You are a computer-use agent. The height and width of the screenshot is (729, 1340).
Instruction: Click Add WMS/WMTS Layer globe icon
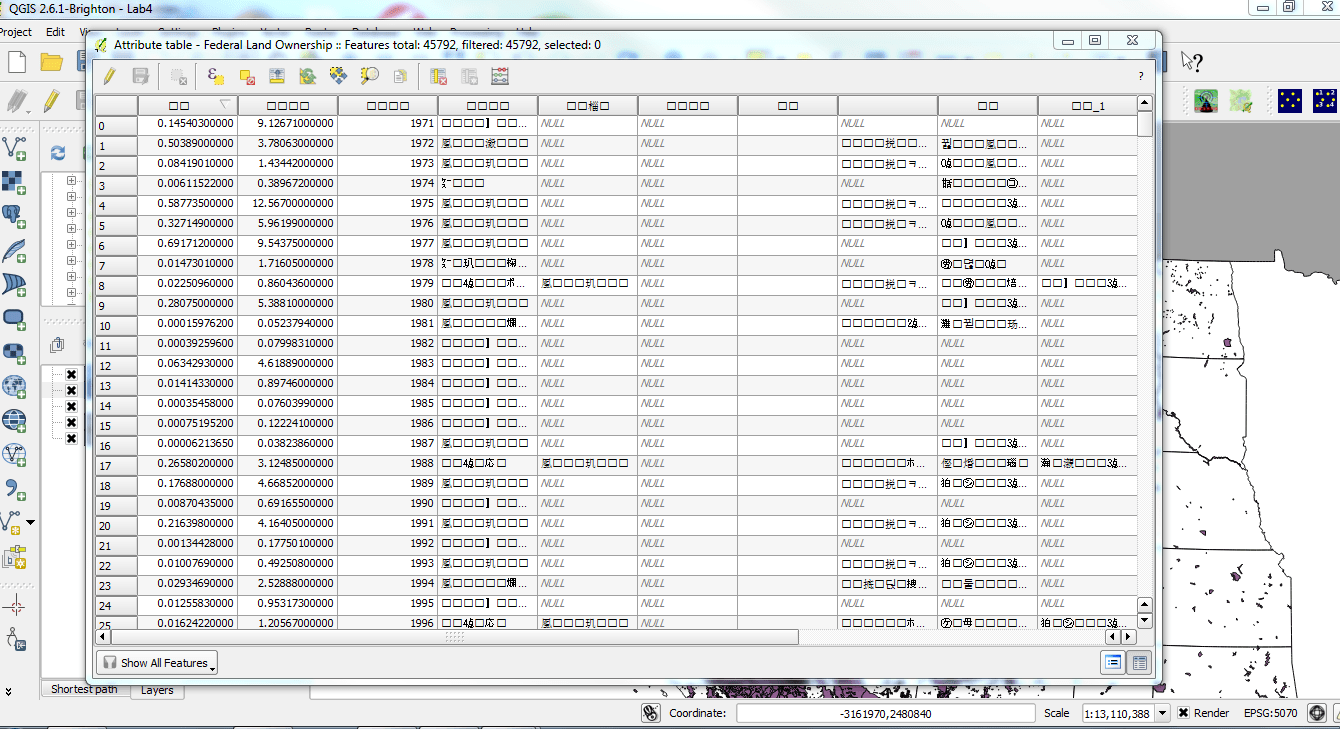click(14, 386)
